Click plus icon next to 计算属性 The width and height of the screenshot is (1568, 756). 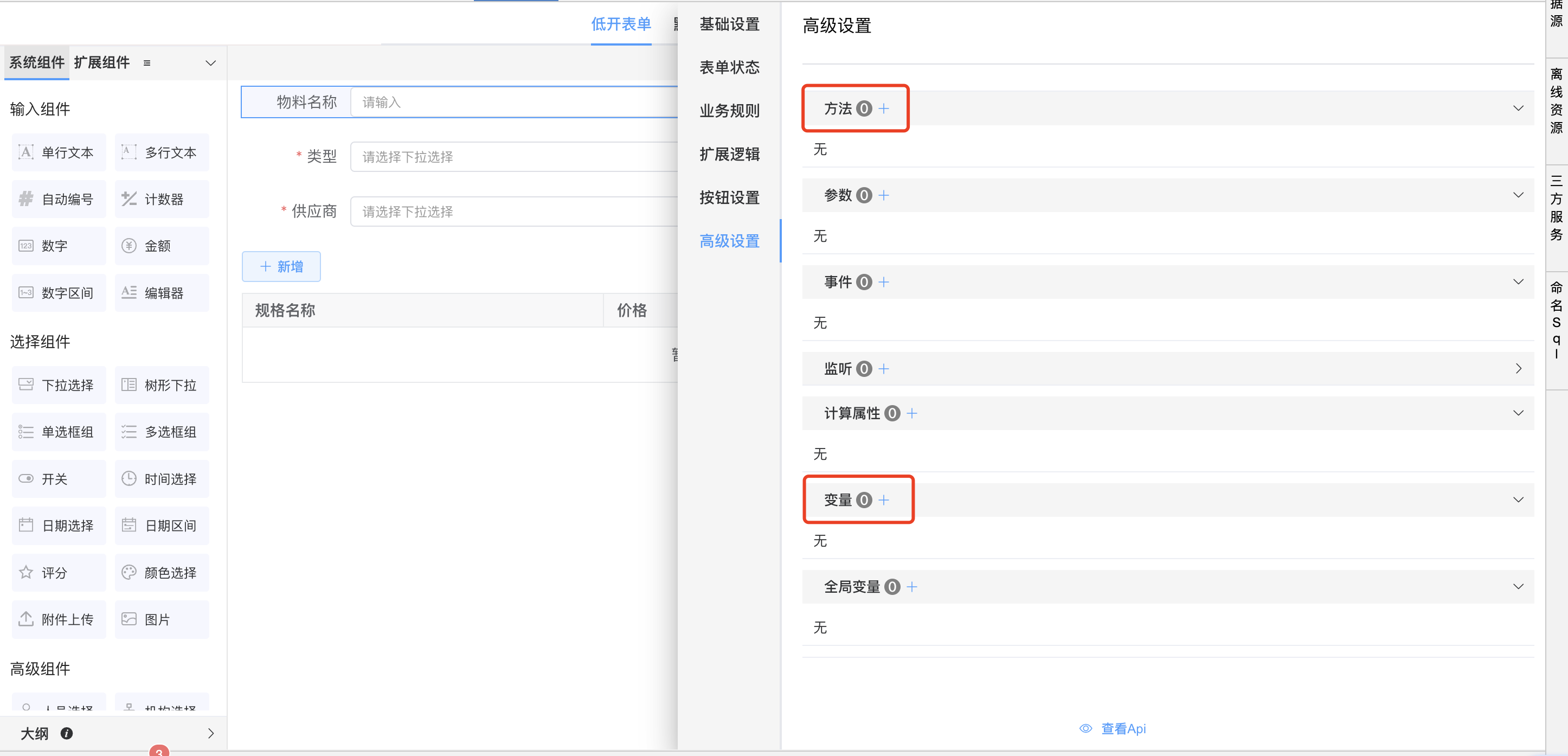[911, 413]
